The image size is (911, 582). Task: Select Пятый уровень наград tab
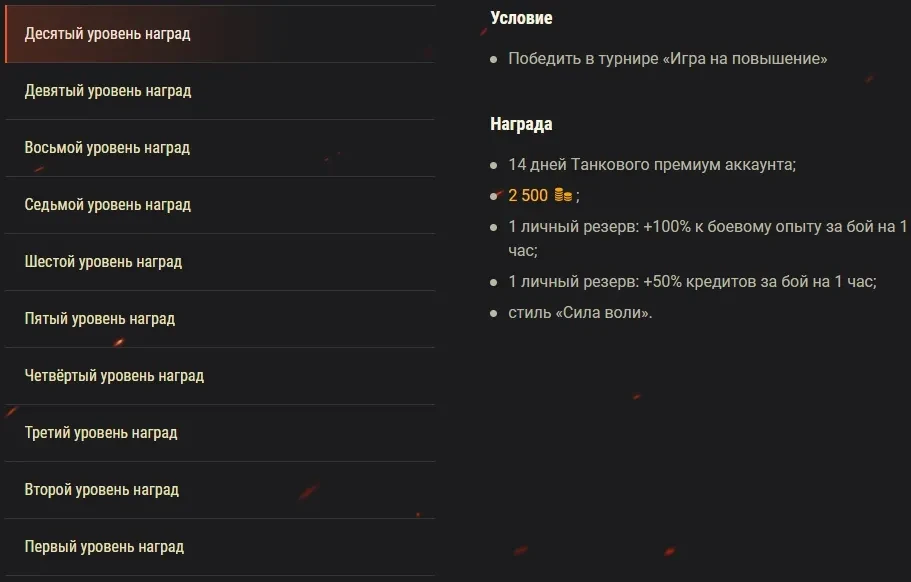pos(99,319)
